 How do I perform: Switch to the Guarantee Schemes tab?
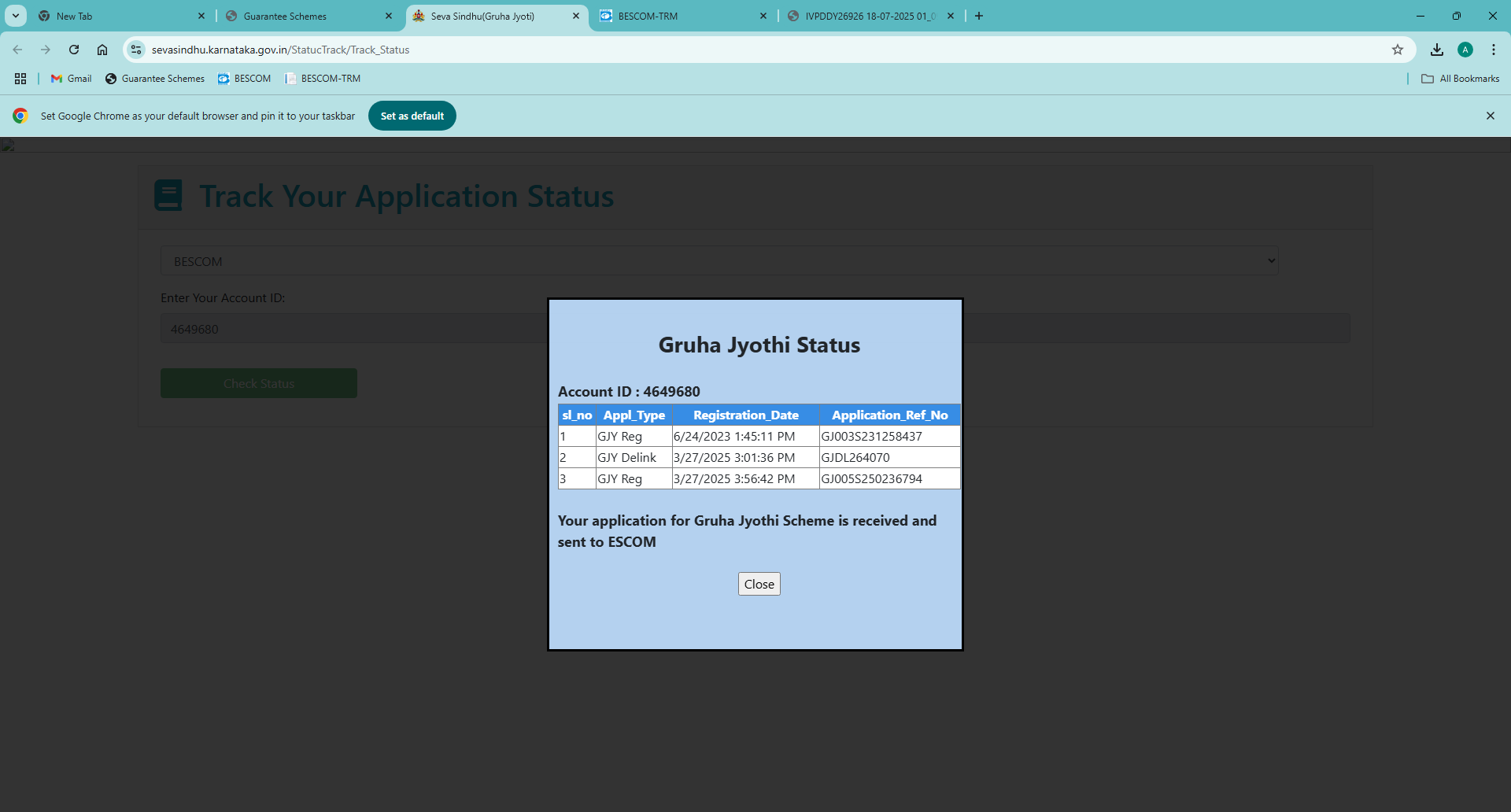[x=307, y=16]
